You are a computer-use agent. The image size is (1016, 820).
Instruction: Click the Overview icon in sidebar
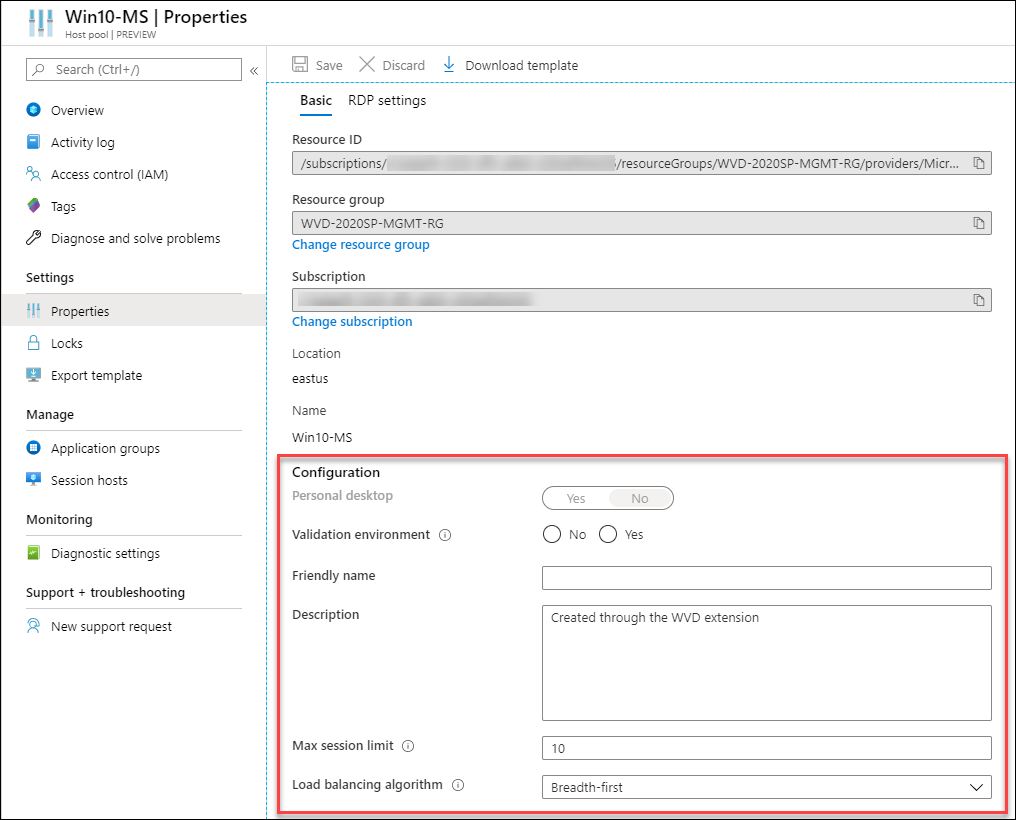tap(34, 109)
